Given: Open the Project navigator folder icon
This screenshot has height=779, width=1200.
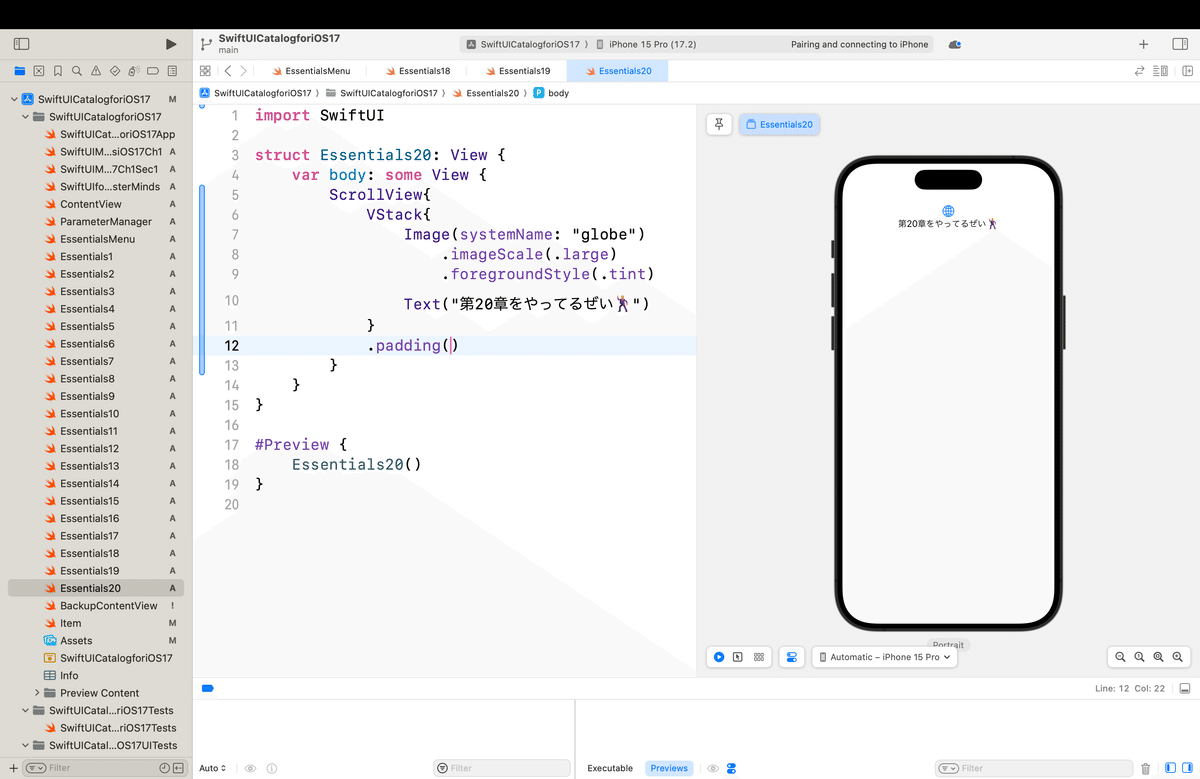Looking at the screenshot, I should tap(20, 71).
